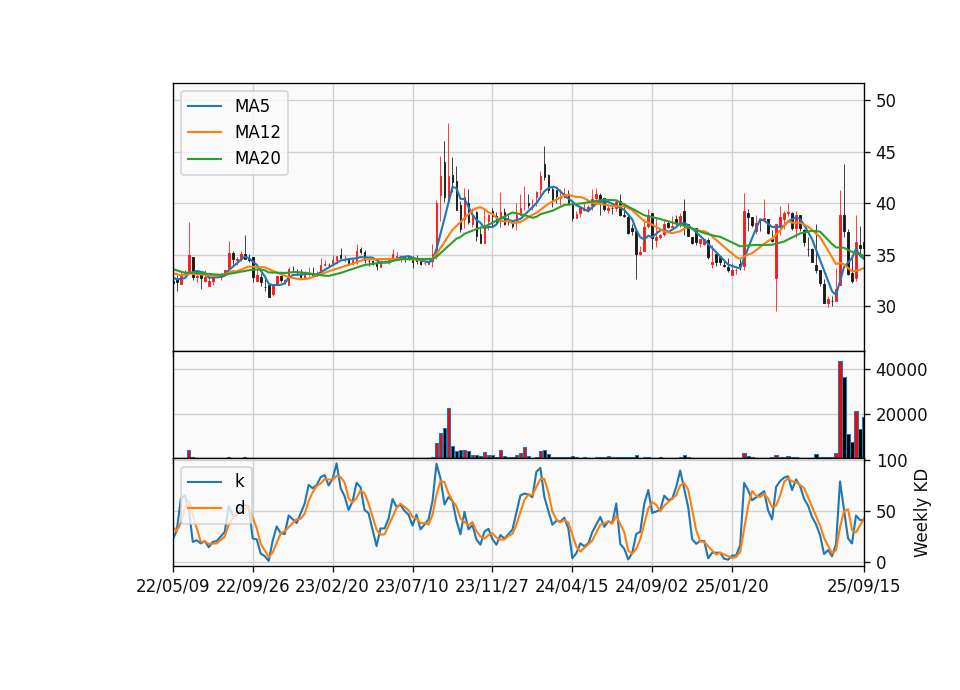Click the d legend label
Image resolution: width=960 pixels, height=690 pixels.
(240, 508)
